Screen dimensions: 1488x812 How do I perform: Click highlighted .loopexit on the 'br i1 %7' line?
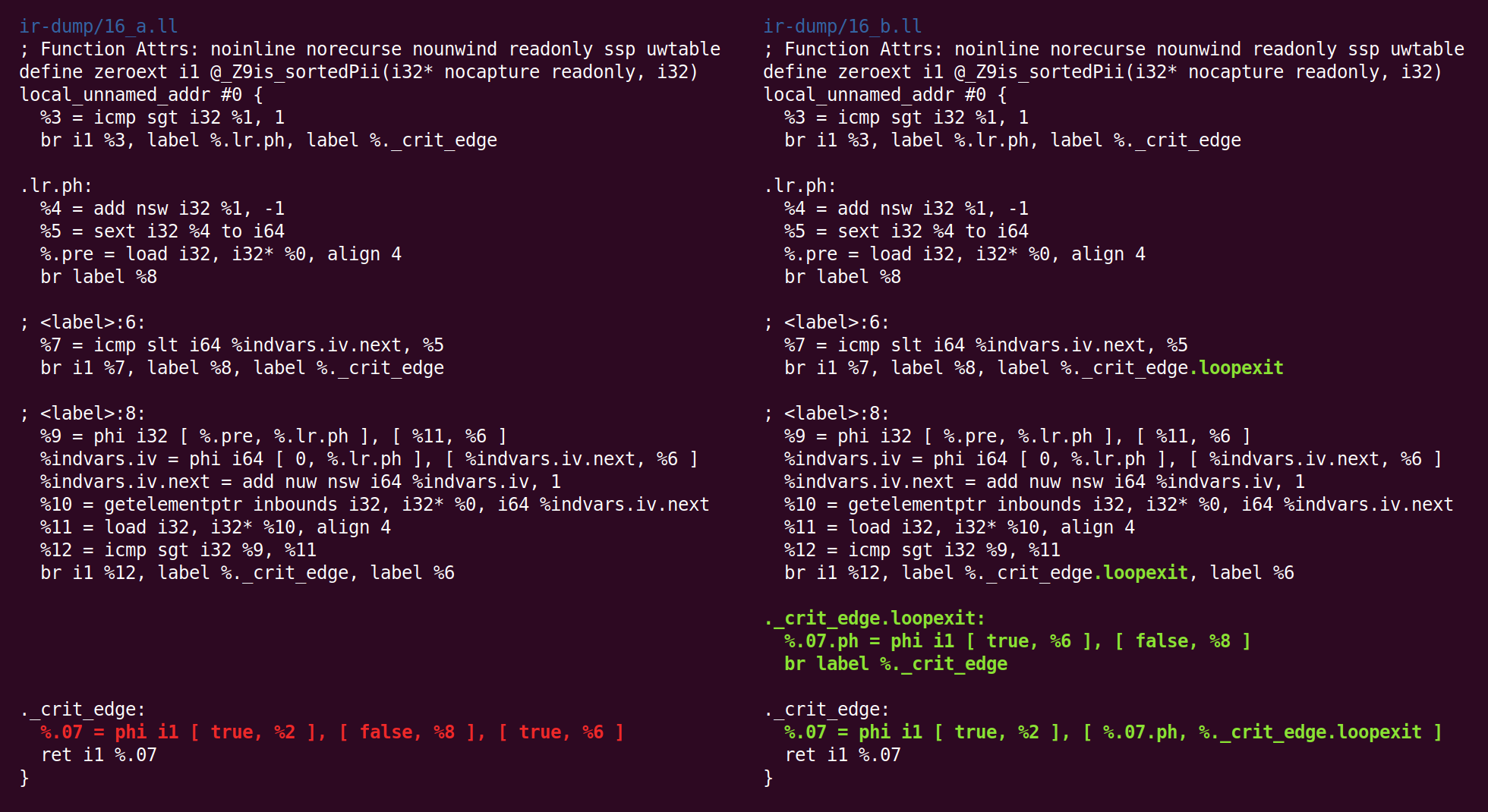1236,368
